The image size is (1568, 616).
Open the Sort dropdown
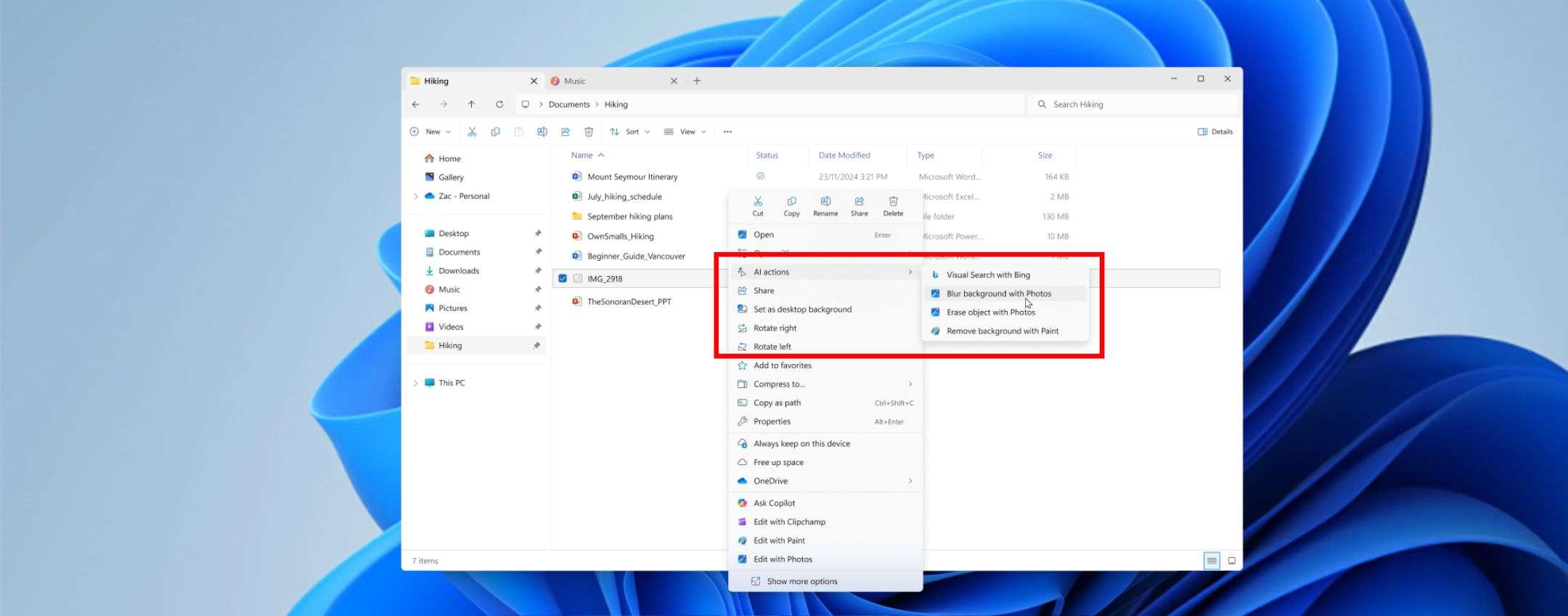click(630, 132)
